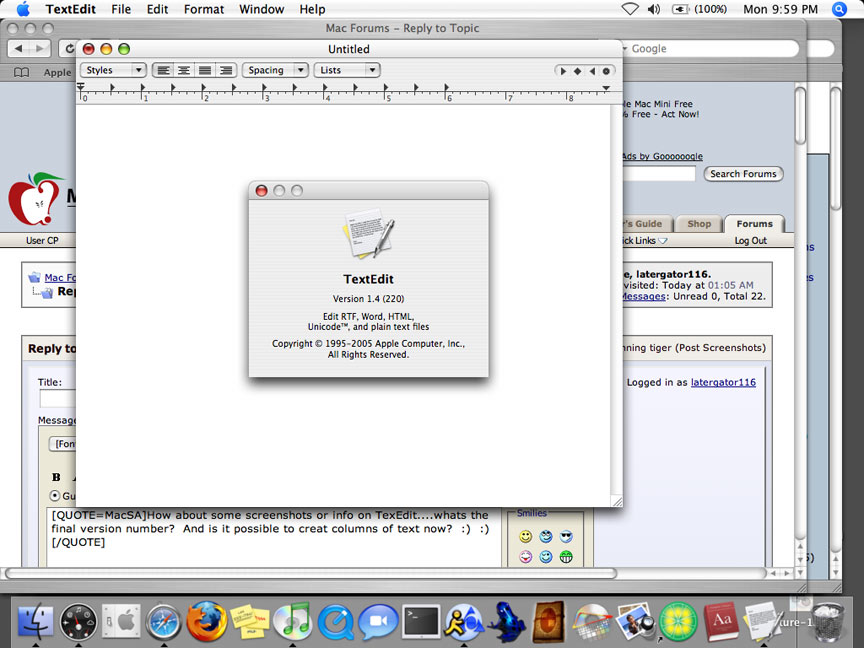Viewport: 864px width, 648px height.
Task: Switch to the Forums tab on the website
Action: click(x=754, y=224)
